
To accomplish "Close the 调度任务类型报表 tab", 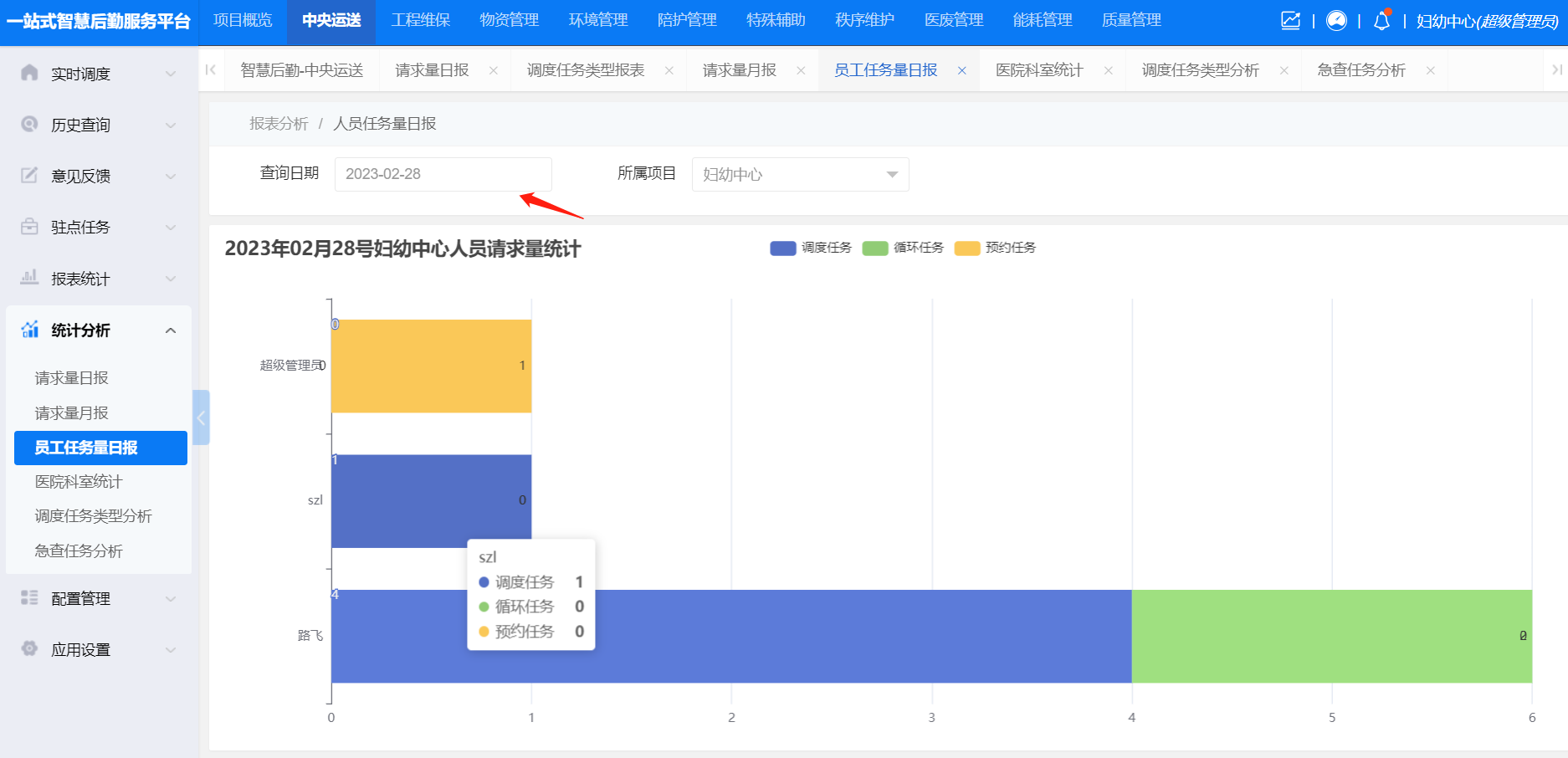I will (669, 70).
